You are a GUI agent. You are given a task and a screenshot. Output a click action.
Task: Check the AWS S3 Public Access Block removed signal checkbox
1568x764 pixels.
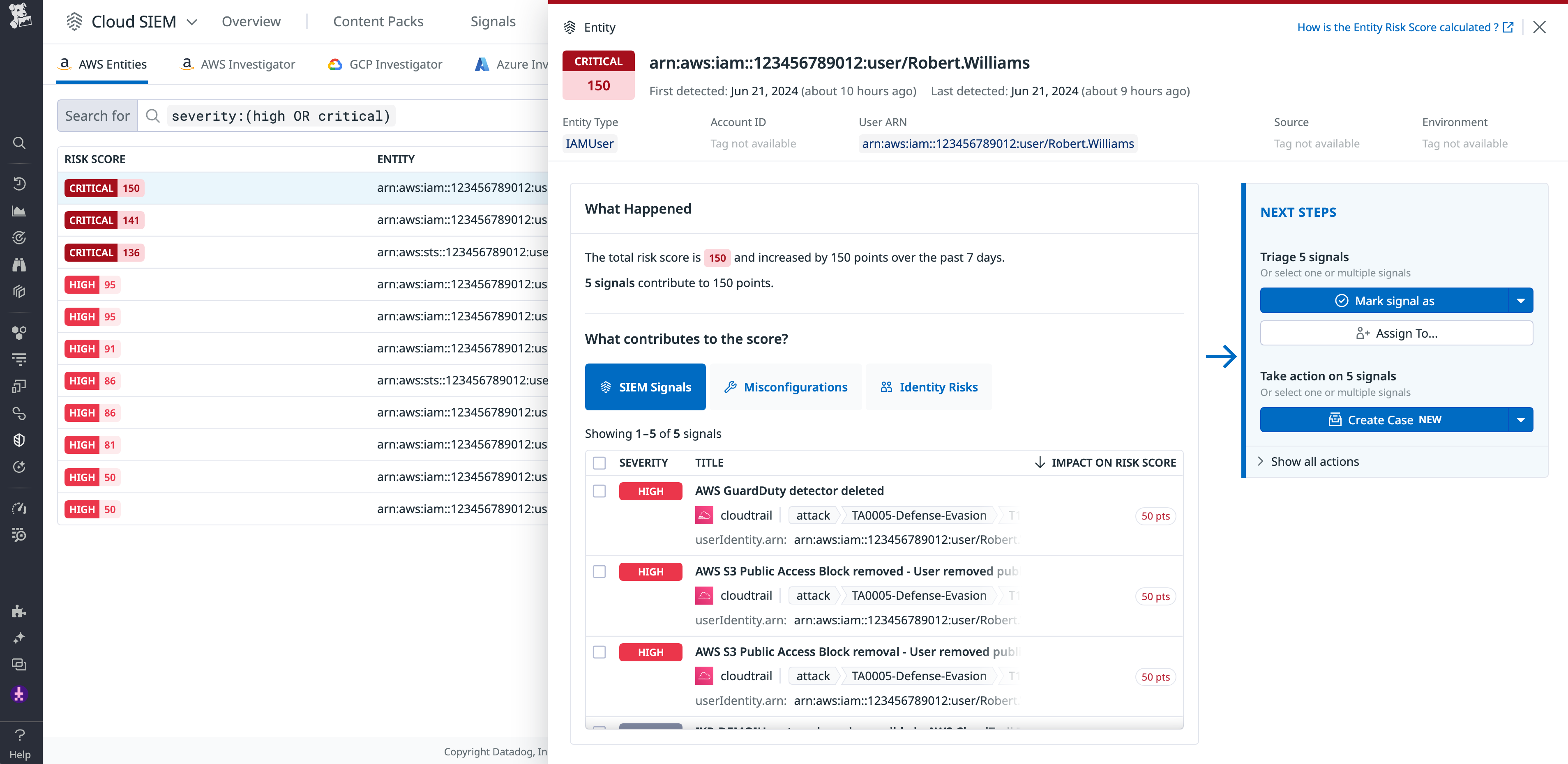tap(600, 572)
